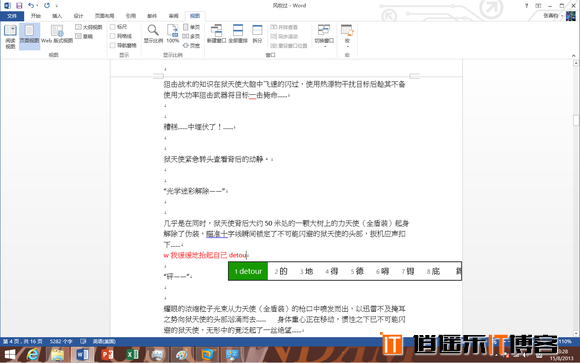Pick IME candidate 3 地

(x=306, y=271)
